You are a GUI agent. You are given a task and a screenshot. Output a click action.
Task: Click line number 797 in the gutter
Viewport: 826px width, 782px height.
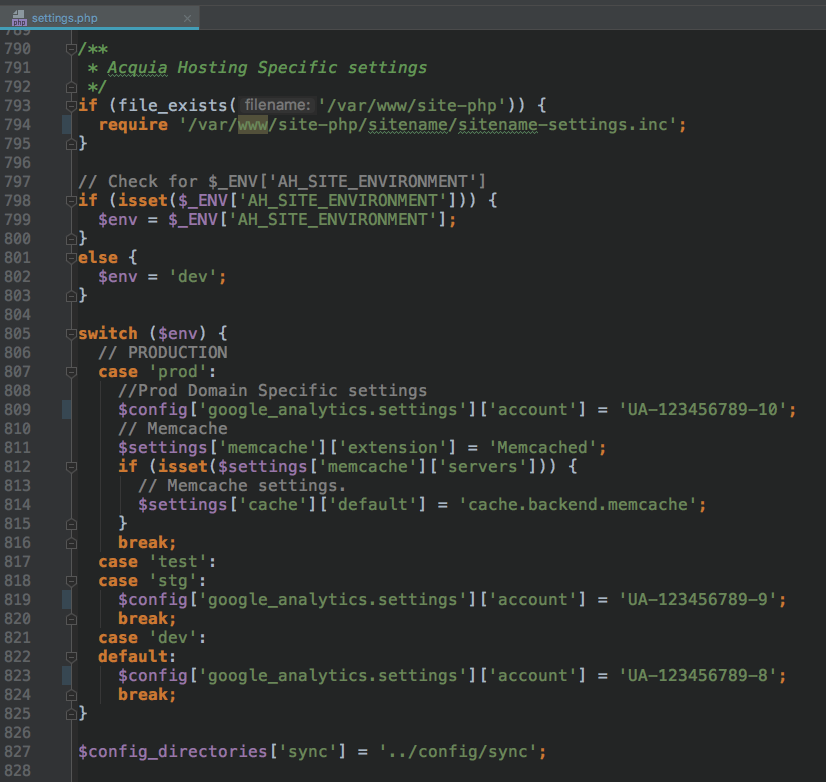17,182
